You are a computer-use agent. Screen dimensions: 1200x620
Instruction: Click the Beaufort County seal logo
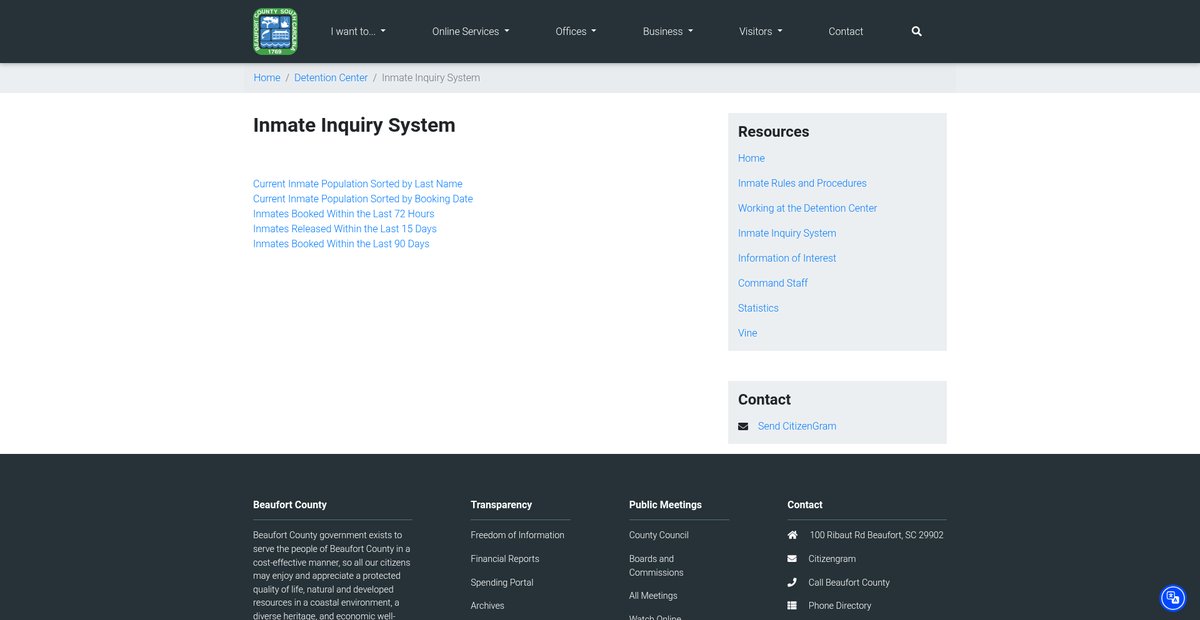[275, 32]
